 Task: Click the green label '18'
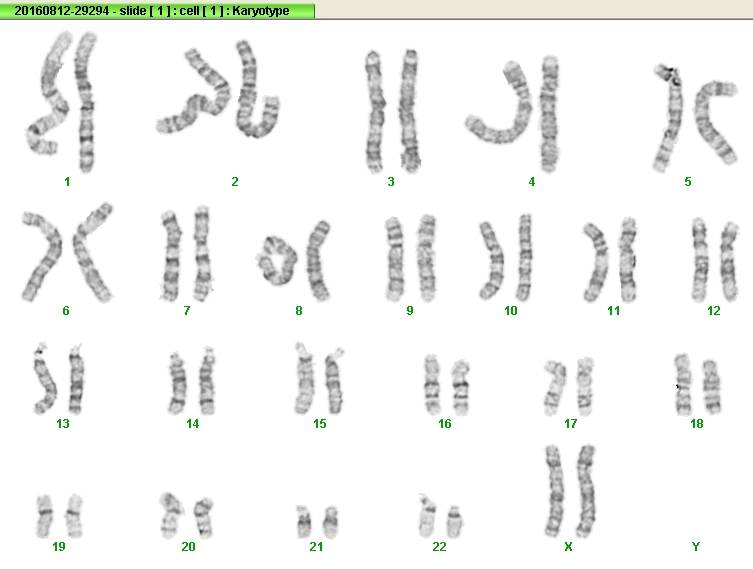click(697, 424)
